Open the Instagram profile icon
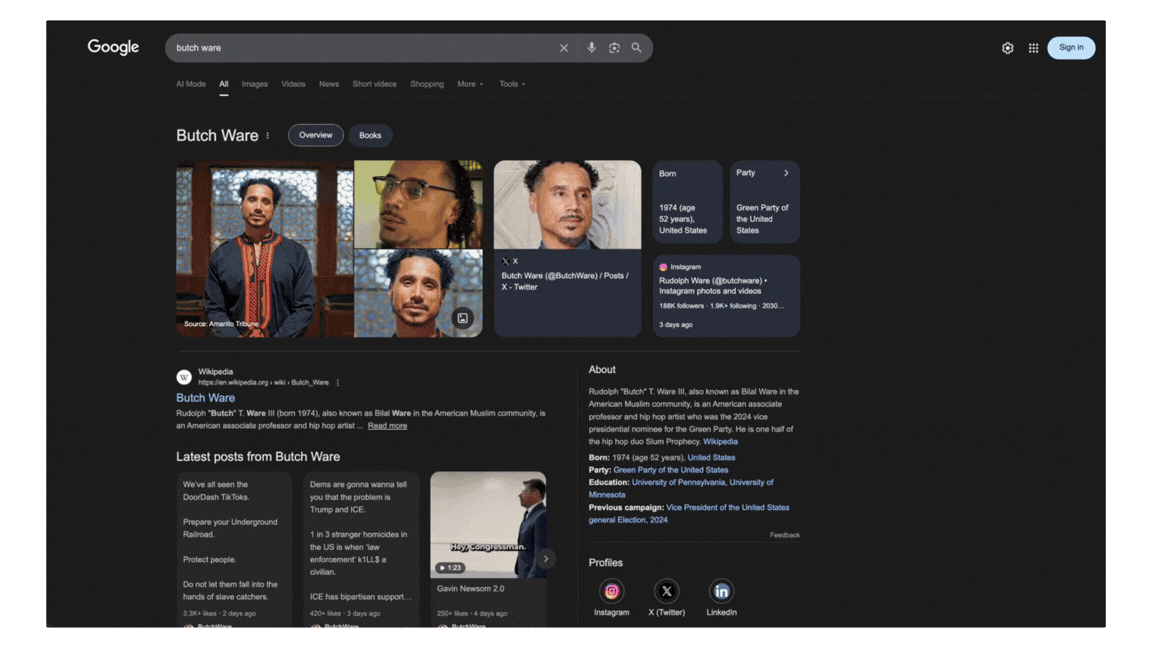The image size is (1152, 648). tap(611, 591)
